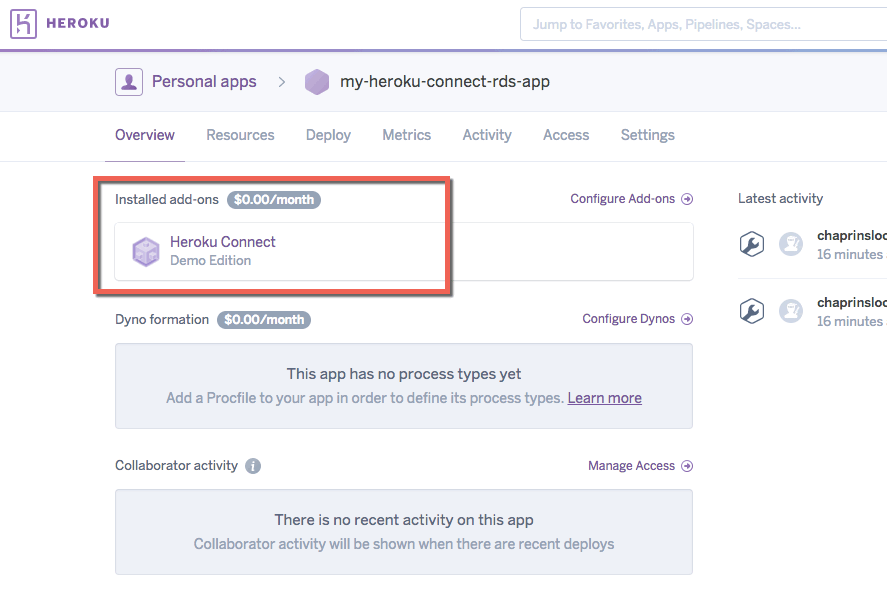This screenshot has height=596, width=887.
Task: Click the Configure Dynos link
Action: tap(628, 319)
